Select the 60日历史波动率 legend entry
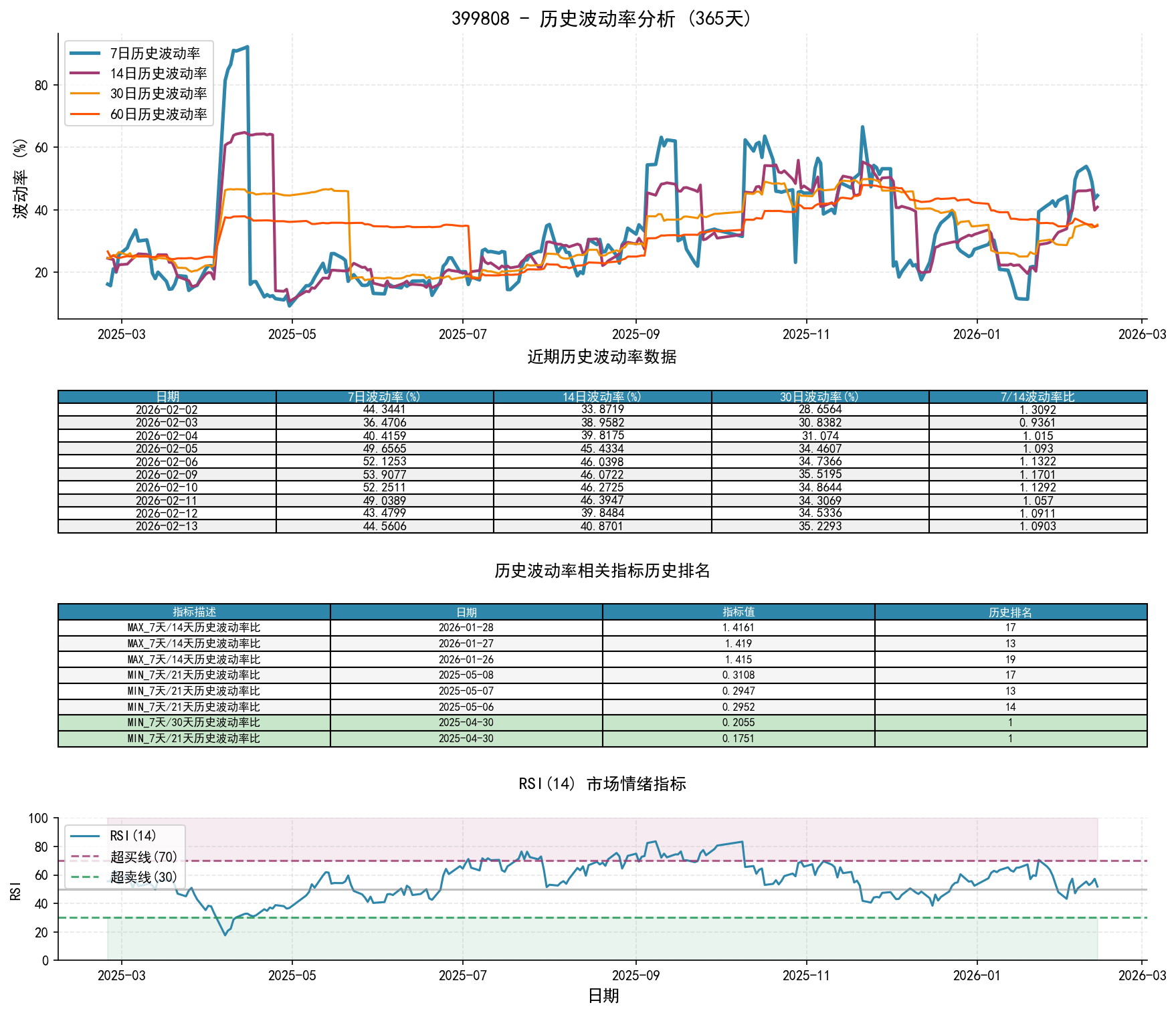Viewport: 1176px width, 1013px height. (158, 114)
